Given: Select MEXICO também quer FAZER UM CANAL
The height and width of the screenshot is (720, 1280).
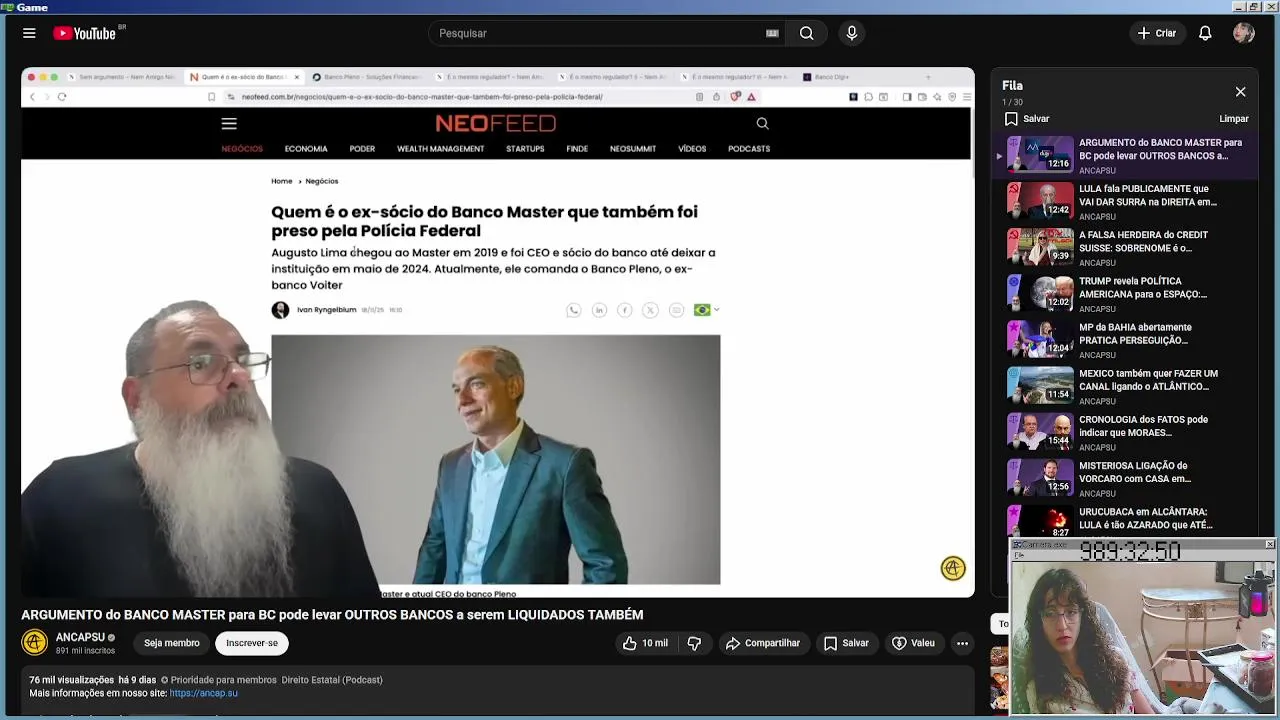Looking at the screenshot, I should click(1125, 386).
